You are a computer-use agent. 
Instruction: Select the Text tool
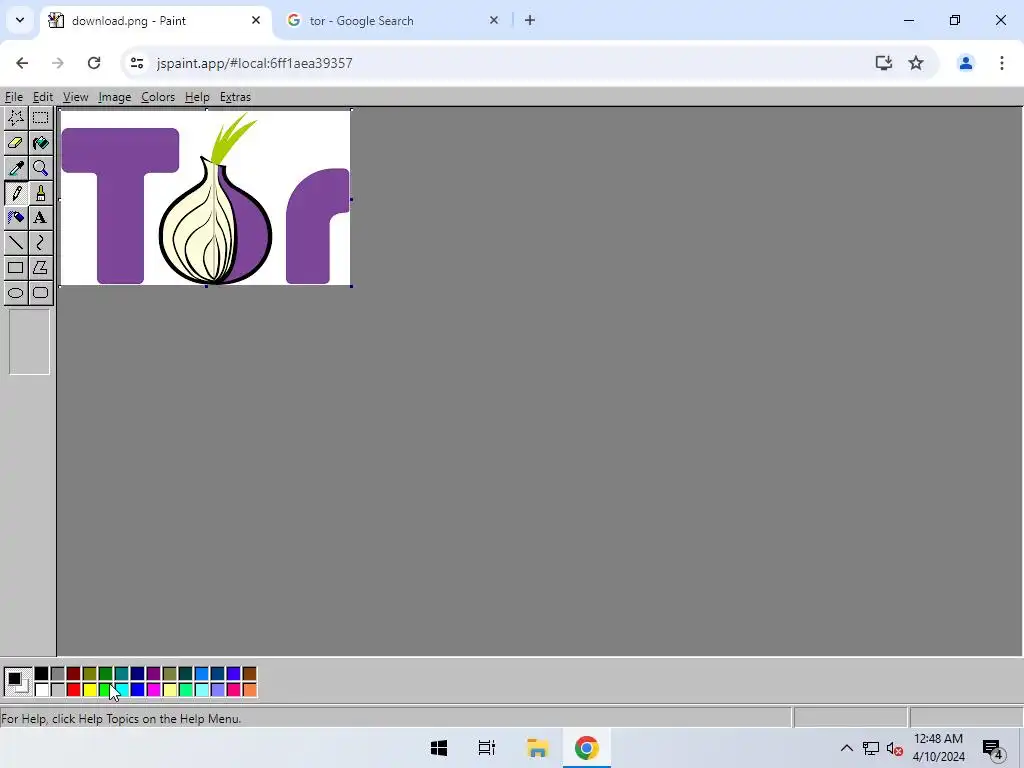point(40,217)
